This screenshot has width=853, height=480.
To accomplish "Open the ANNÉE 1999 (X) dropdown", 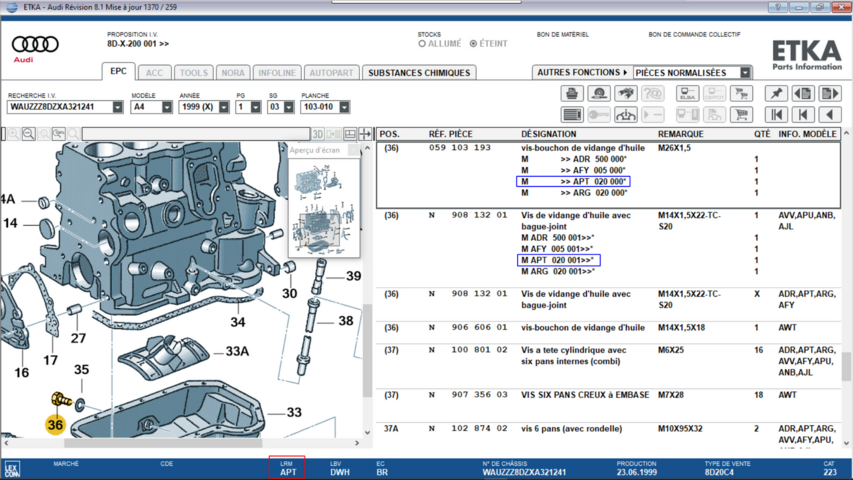I will tap(224, 107).
